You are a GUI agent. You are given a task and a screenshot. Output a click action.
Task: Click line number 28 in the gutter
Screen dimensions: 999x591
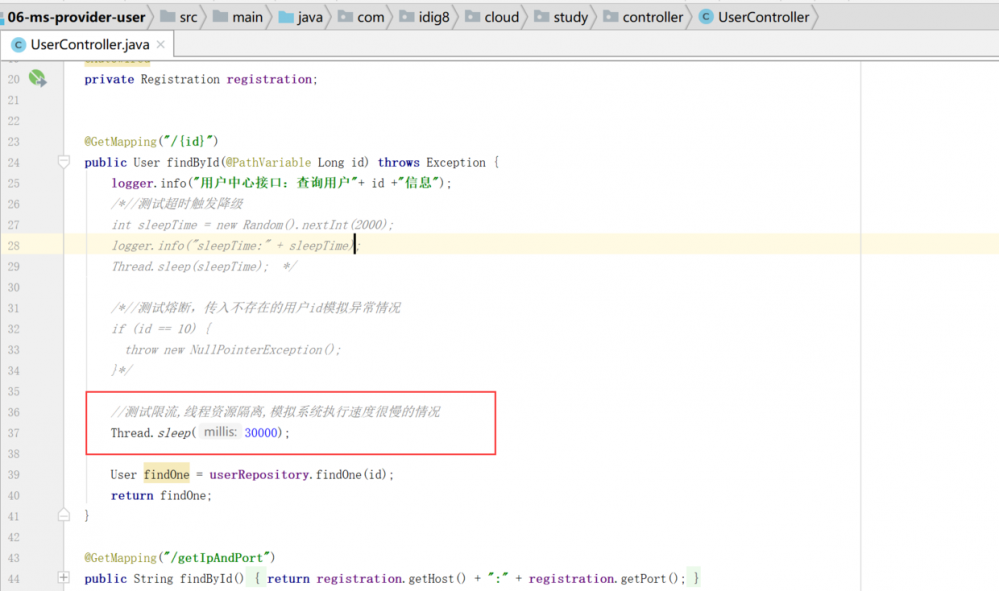pyautogui.click(x=13, y=245)
